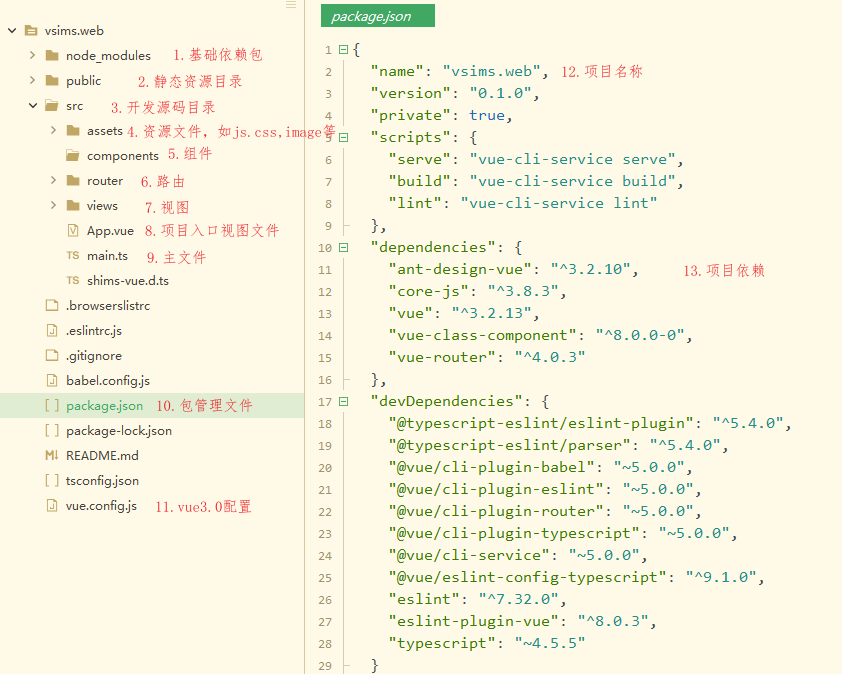Click the TS icon beside shims-vue.d.ts
The width and height of the screenshot is (842, 674).
point(73,280)
